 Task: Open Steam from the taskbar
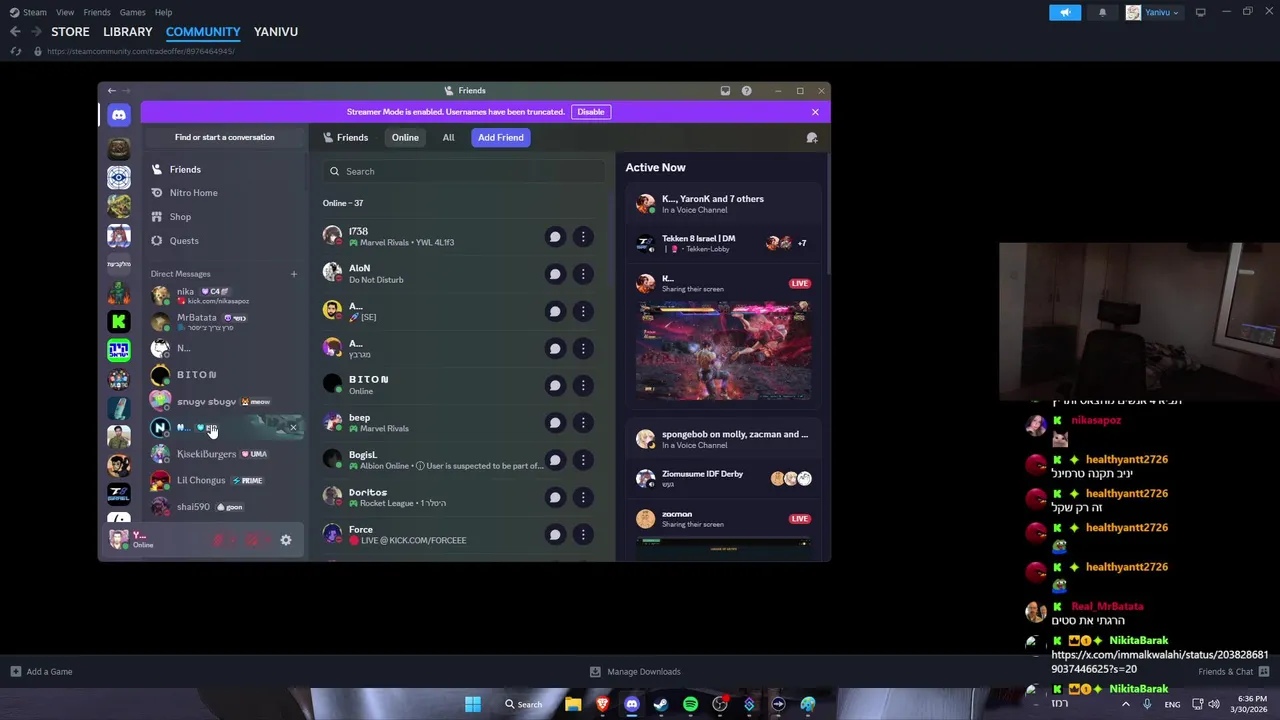click(661, 704)
